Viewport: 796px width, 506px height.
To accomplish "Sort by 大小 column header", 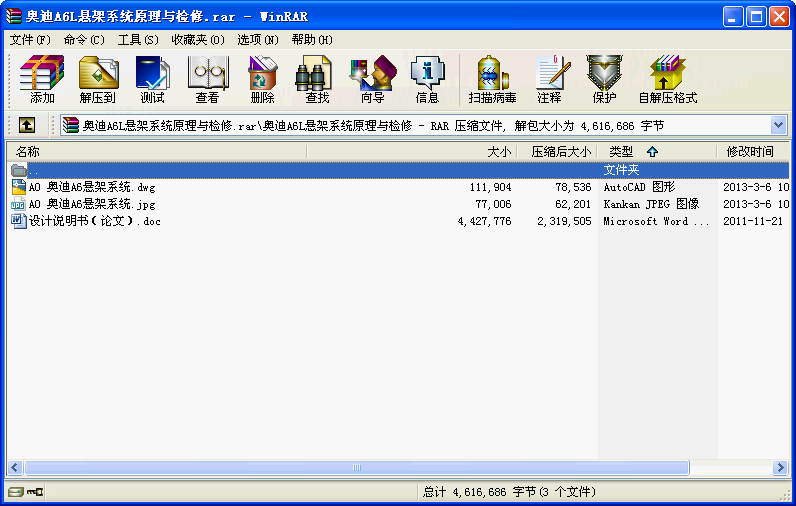I will click(412, 151).
